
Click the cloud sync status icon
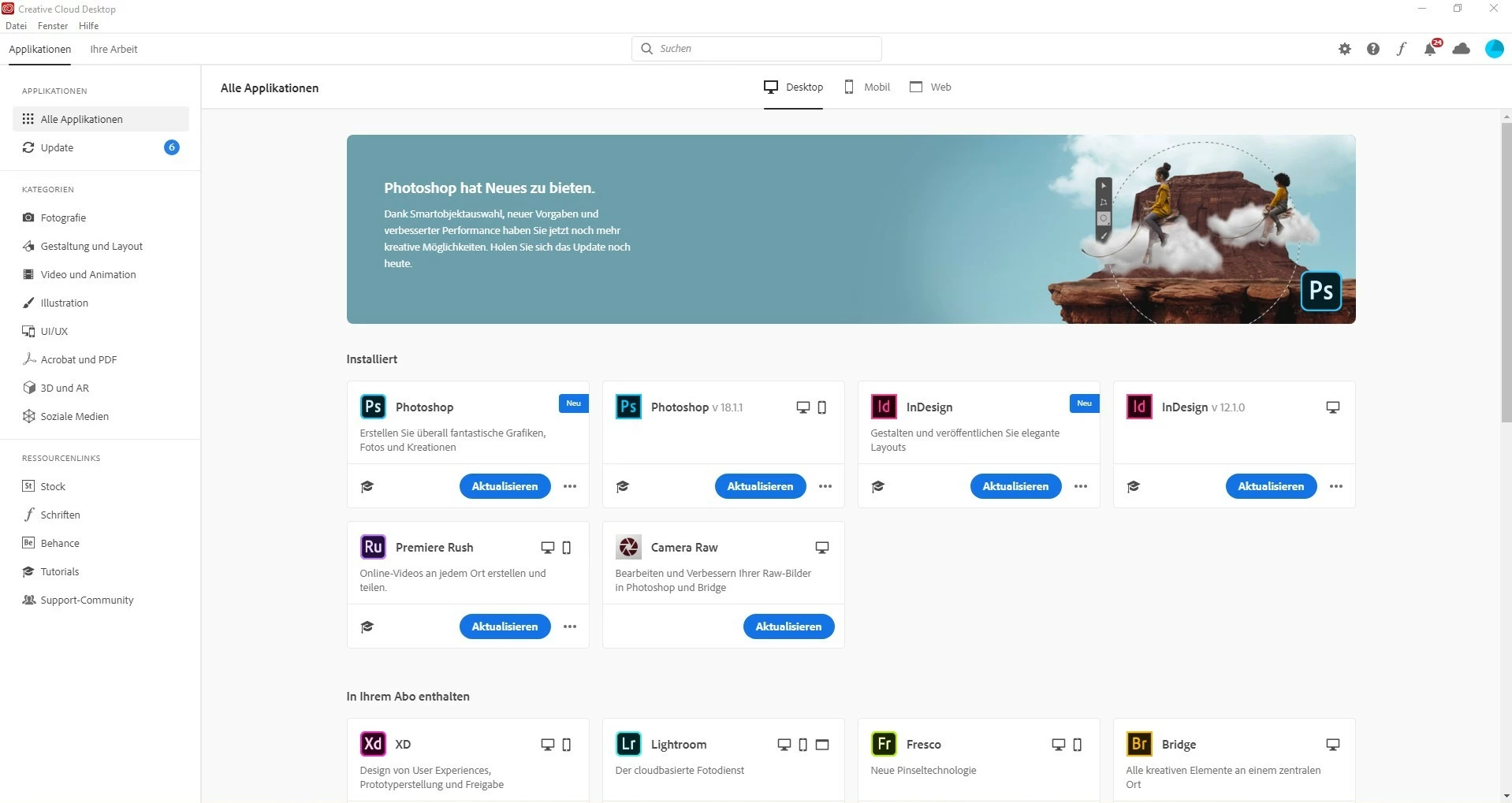click(x=1462, y=49)
